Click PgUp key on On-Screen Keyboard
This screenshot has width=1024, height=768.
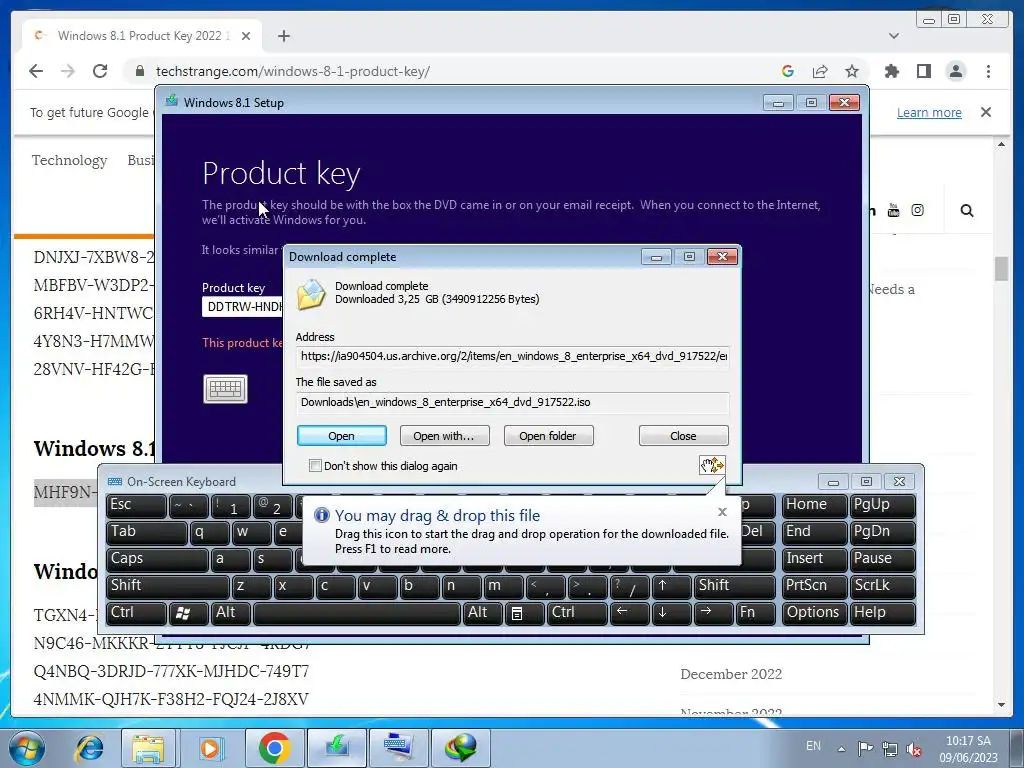click(x=883, y=506)
